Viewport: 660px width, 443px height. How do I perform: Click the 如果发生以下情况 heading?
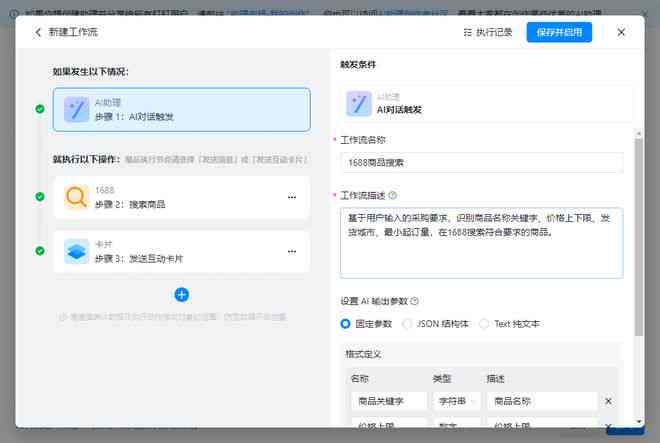[x=90, y=72]
